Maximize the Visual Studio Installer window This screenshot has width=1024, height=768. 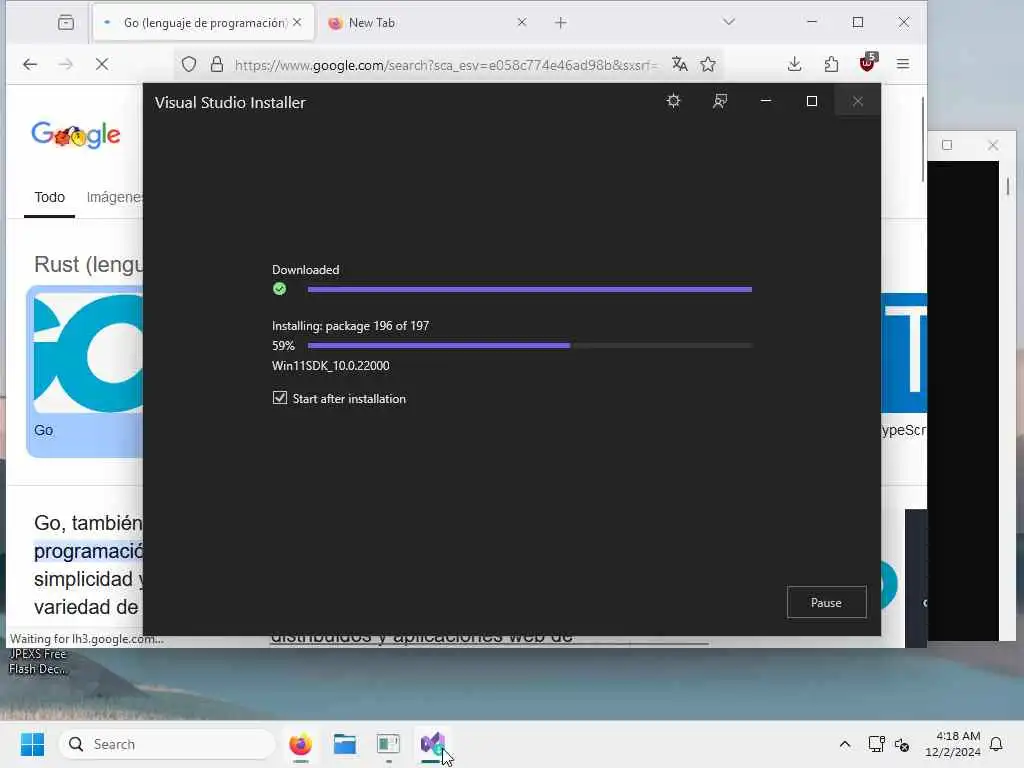coord(812,101)
